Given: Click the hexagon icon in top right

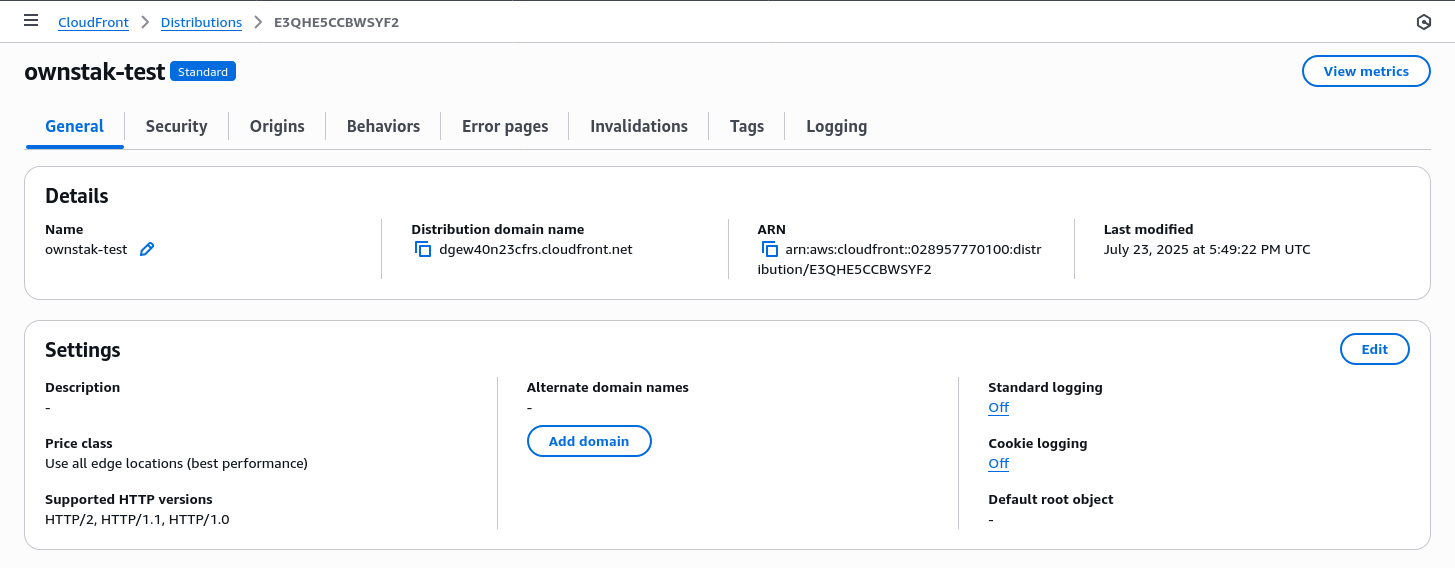Looking at the screenshot, I should click(1424, 22).
